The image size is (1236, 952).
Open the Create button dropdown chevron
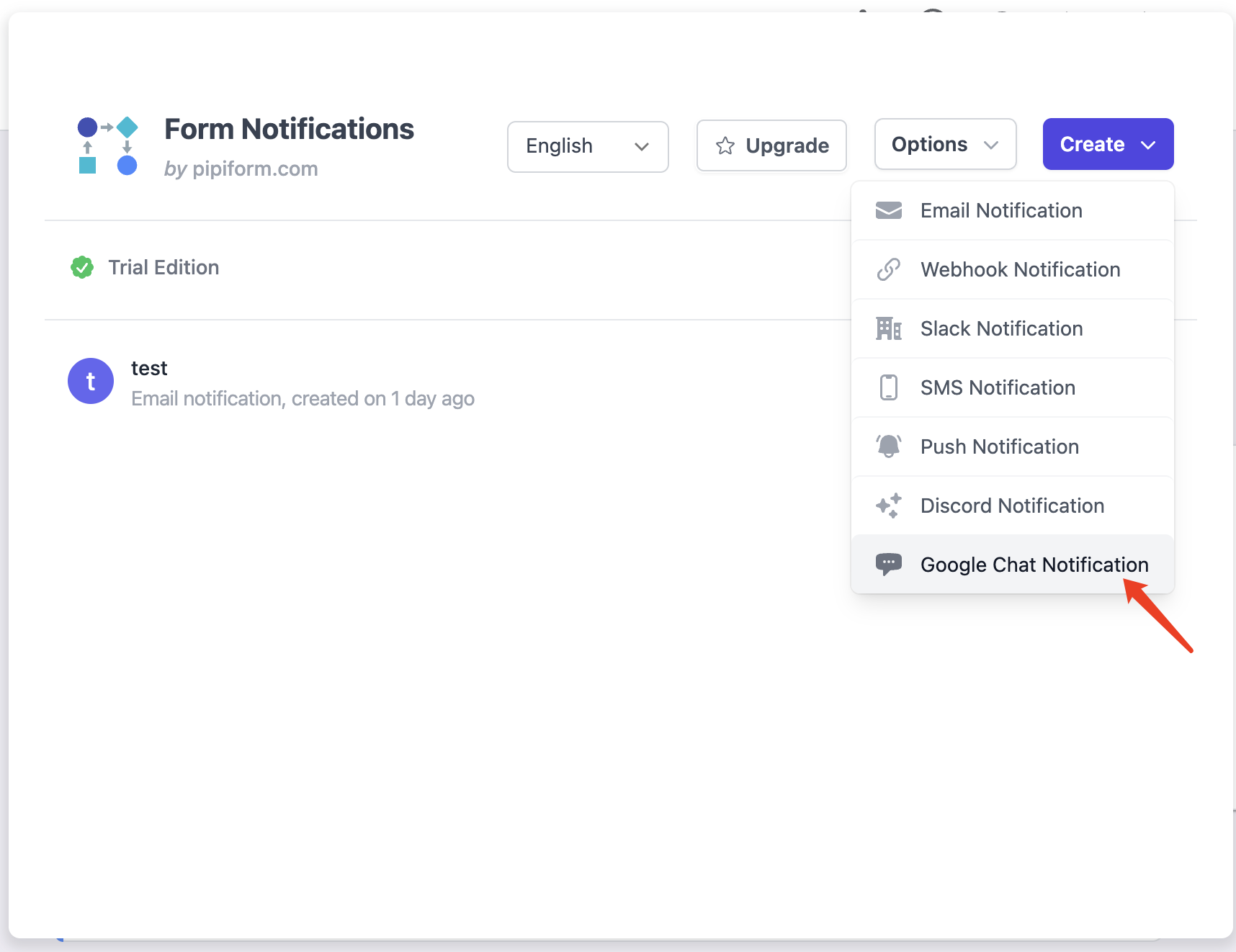1147,144
